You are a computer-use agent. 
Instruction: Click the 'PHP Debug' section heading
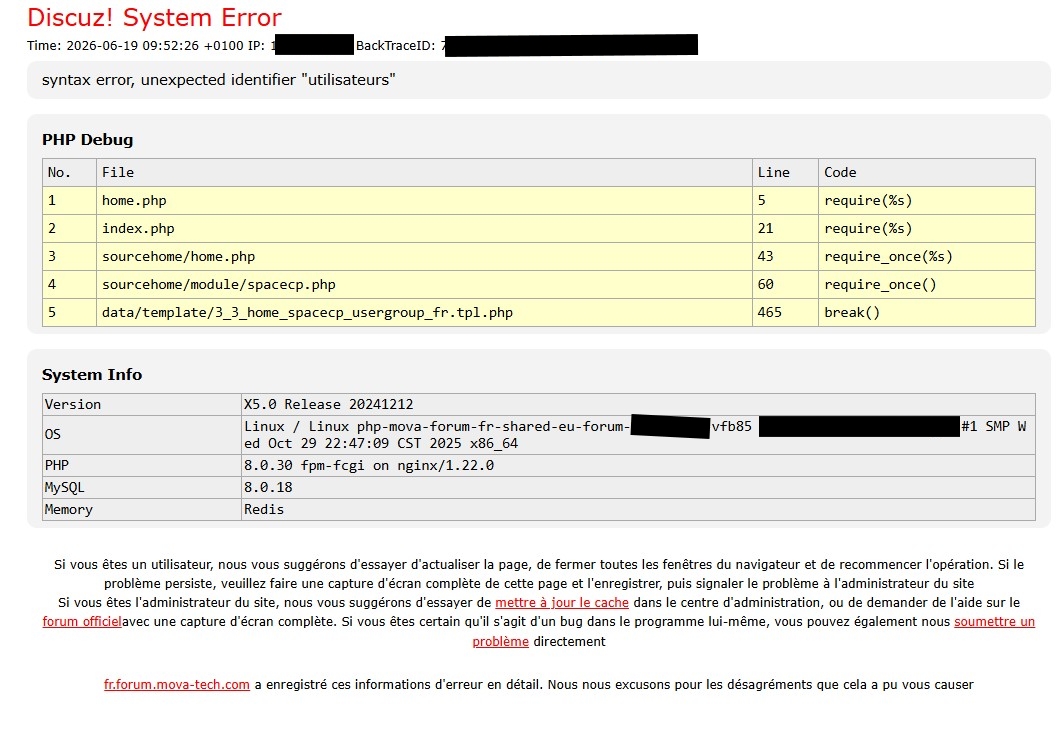click(x=88, y=140)
